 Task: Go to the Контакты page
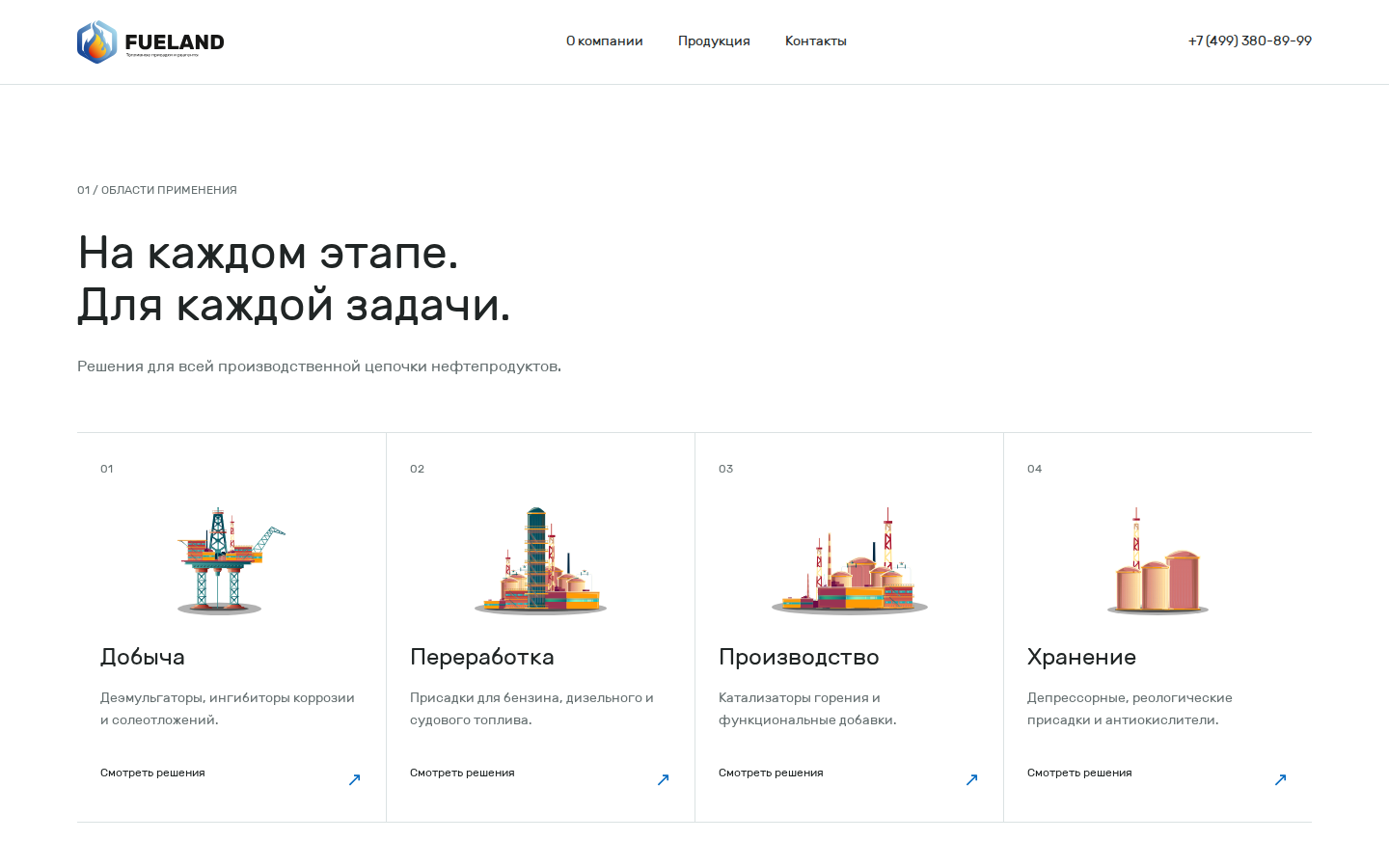pyautogui.click(x=816, y=41)
